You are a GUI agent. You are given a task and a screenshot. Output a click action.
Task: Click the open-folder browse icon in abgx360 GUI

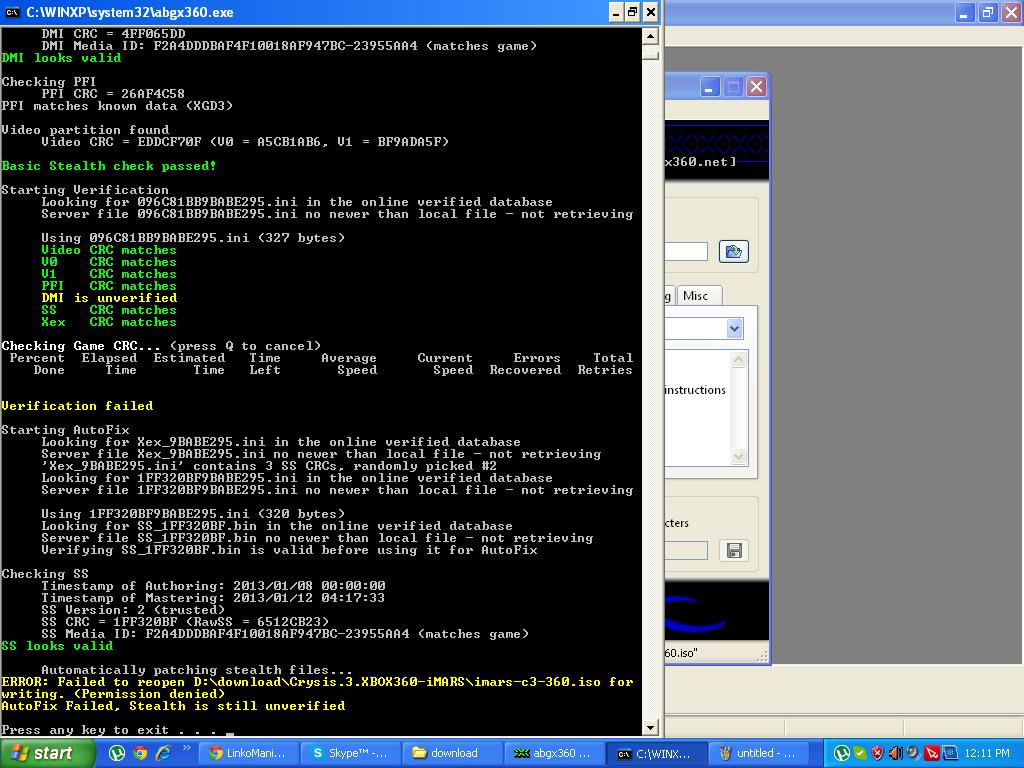[x=733, y=251]
